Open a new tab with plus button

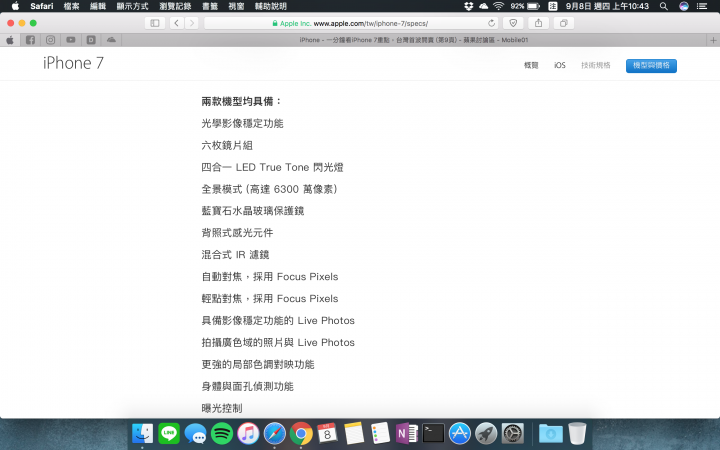click(713, 40)
